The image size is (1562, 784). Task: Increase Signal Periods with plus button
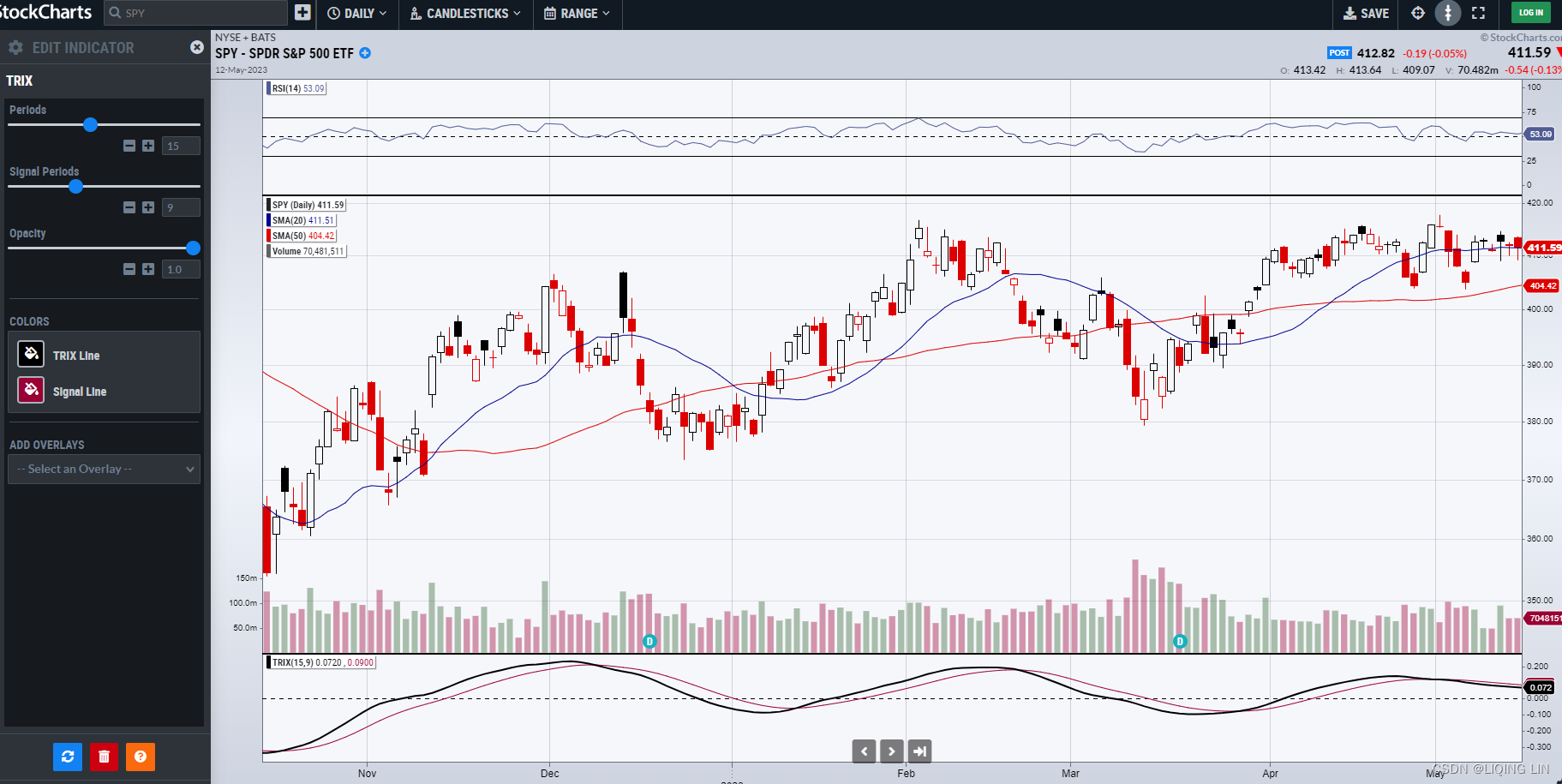tap(148, 207)
